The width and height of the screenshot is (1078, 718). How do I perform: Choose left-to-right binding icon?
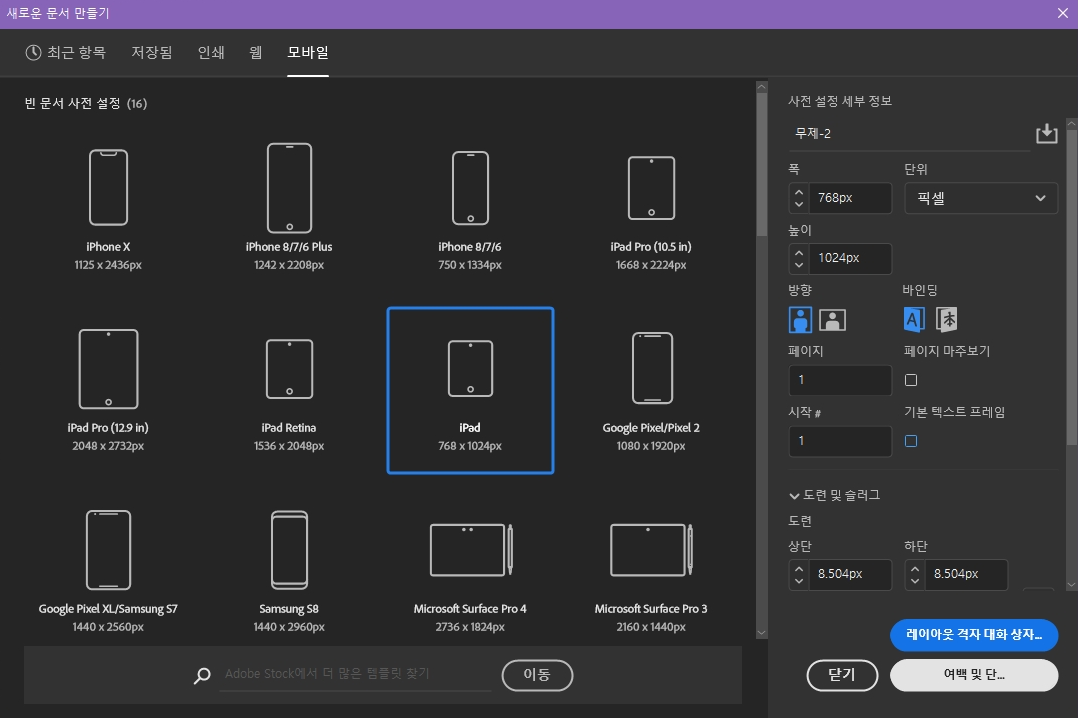914,319
